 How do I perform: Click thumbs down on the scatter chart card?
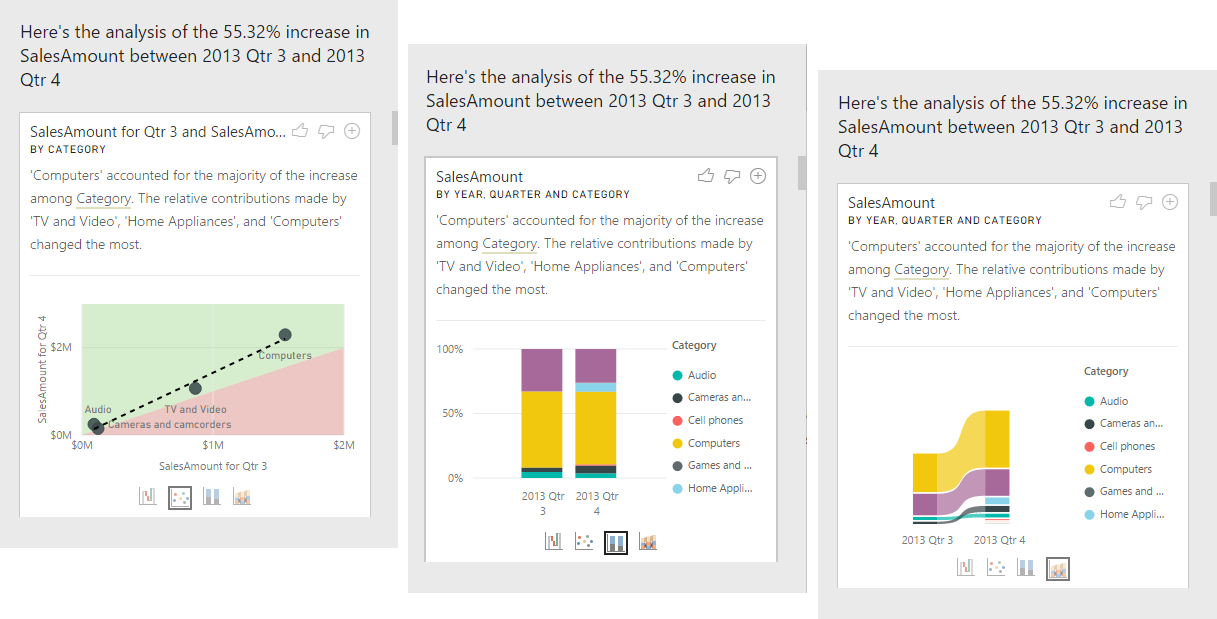326,131
